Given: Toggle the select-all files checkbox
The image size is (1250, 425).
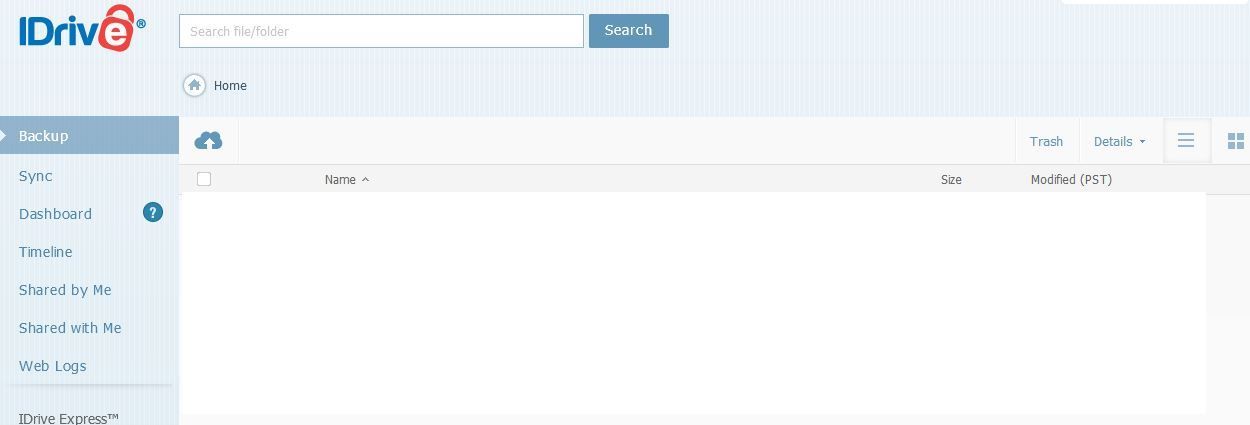Looking at the screenshot, I should pos(204,179).
